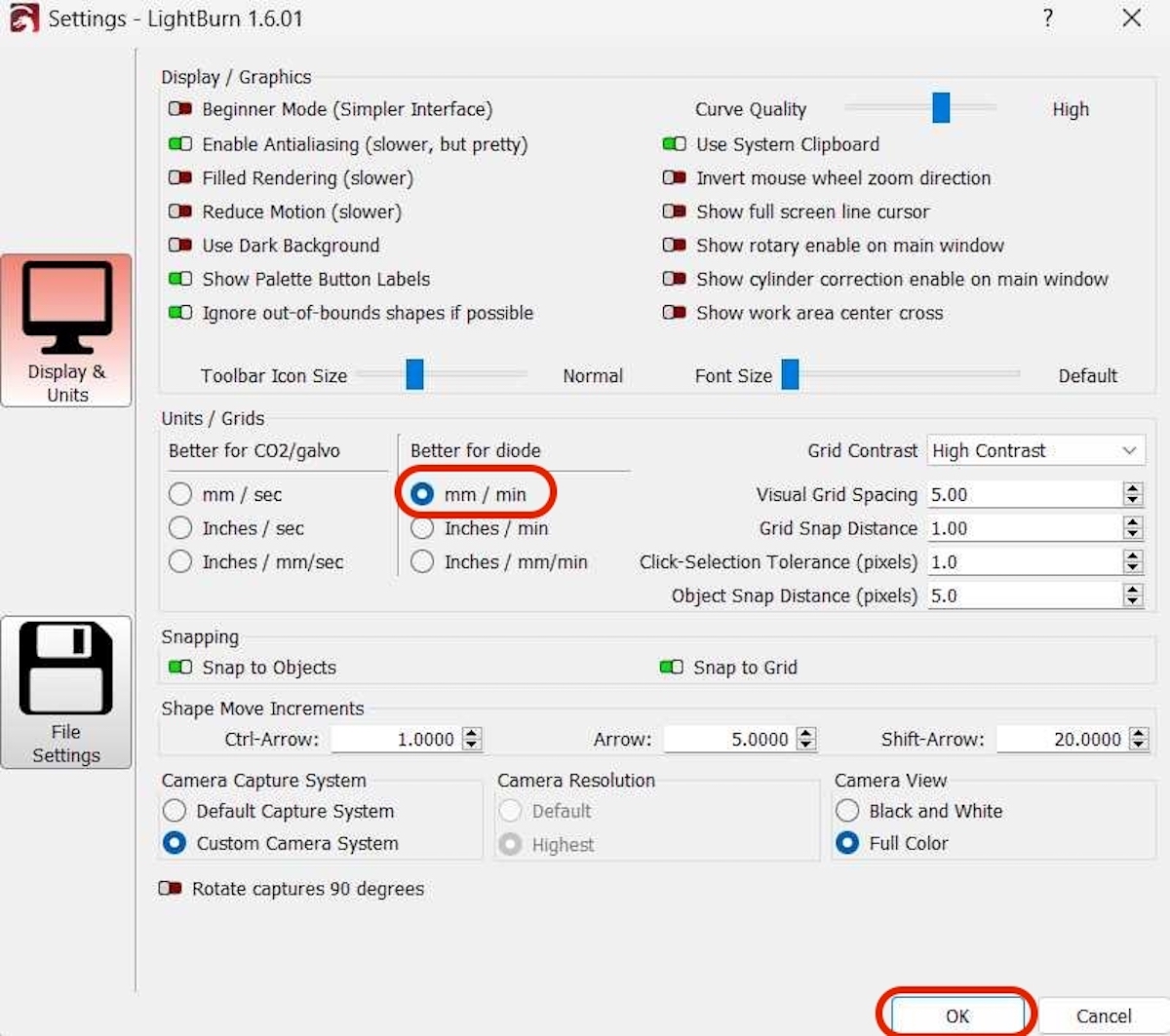1170x1036 pixels.
Task: Toggle Ignore out-of-bounds shapes if possible
Action: click(180, 313)
